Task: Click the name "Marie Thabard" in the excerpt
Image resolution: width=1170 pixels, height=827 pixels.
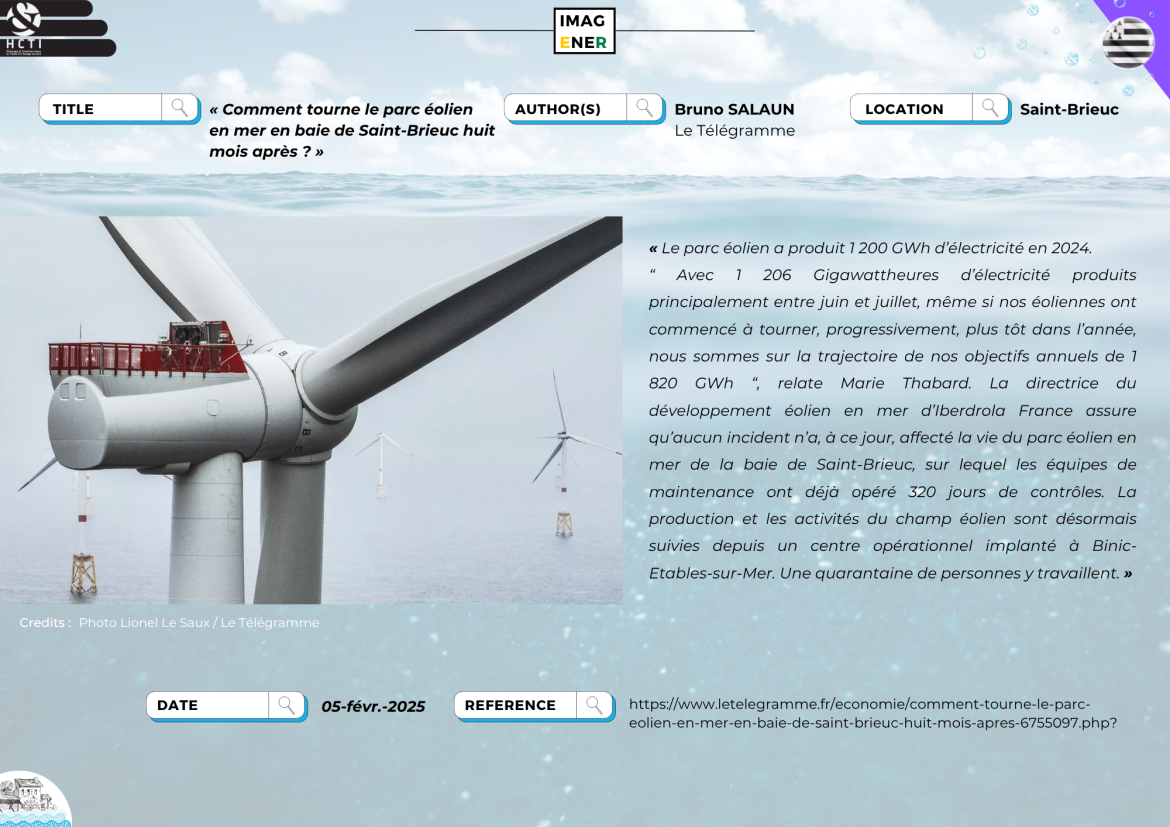Action: click(906, 383)
